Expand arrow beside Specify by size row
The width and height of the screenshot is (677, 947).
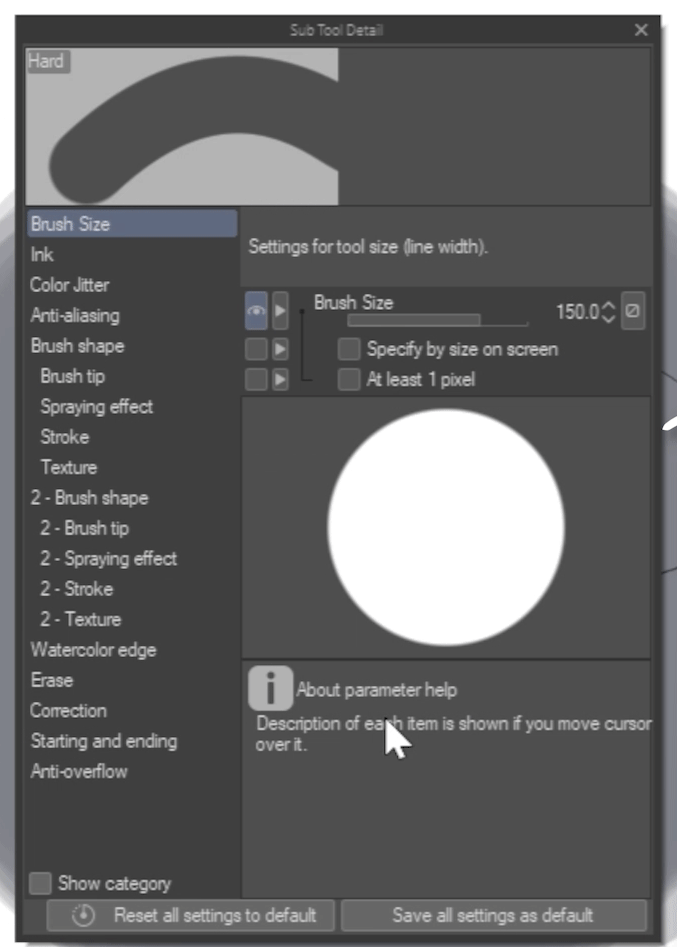tap(280, 349)
